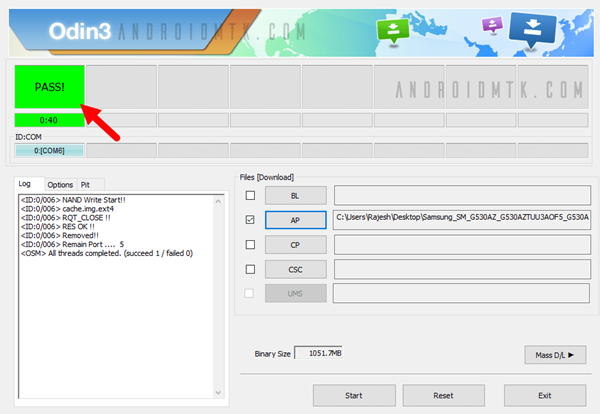Viewport: 600px width, 414px height.
Task: Switch to the Options tab
Action: (60, 185)
